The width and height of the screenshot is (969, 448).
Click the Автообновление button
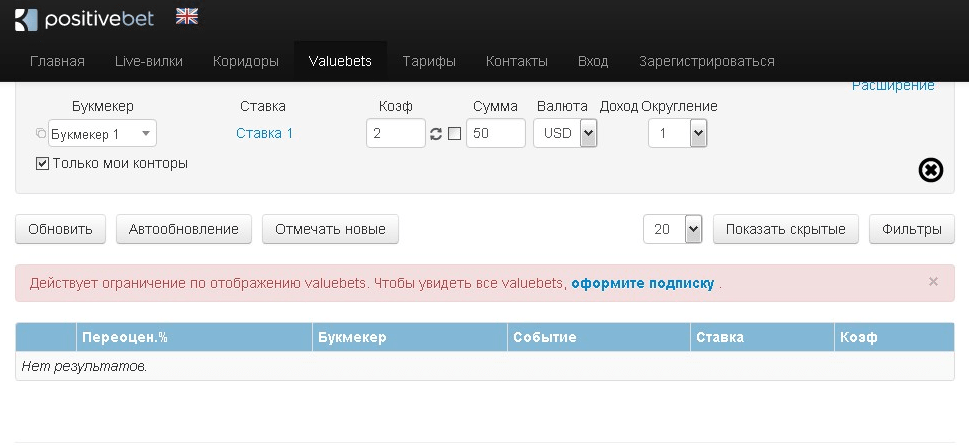[184, 229]
